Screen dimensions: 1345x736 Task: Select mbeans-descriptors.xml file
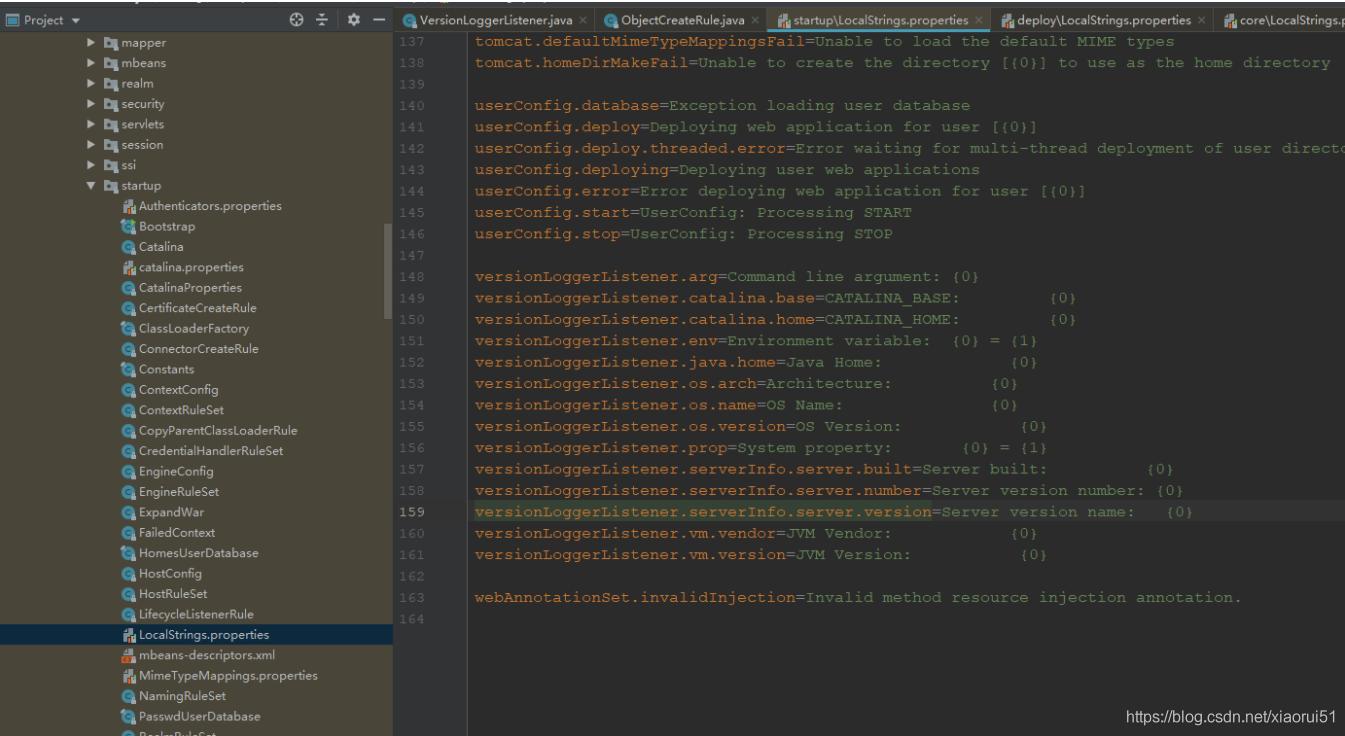point(206,655)
